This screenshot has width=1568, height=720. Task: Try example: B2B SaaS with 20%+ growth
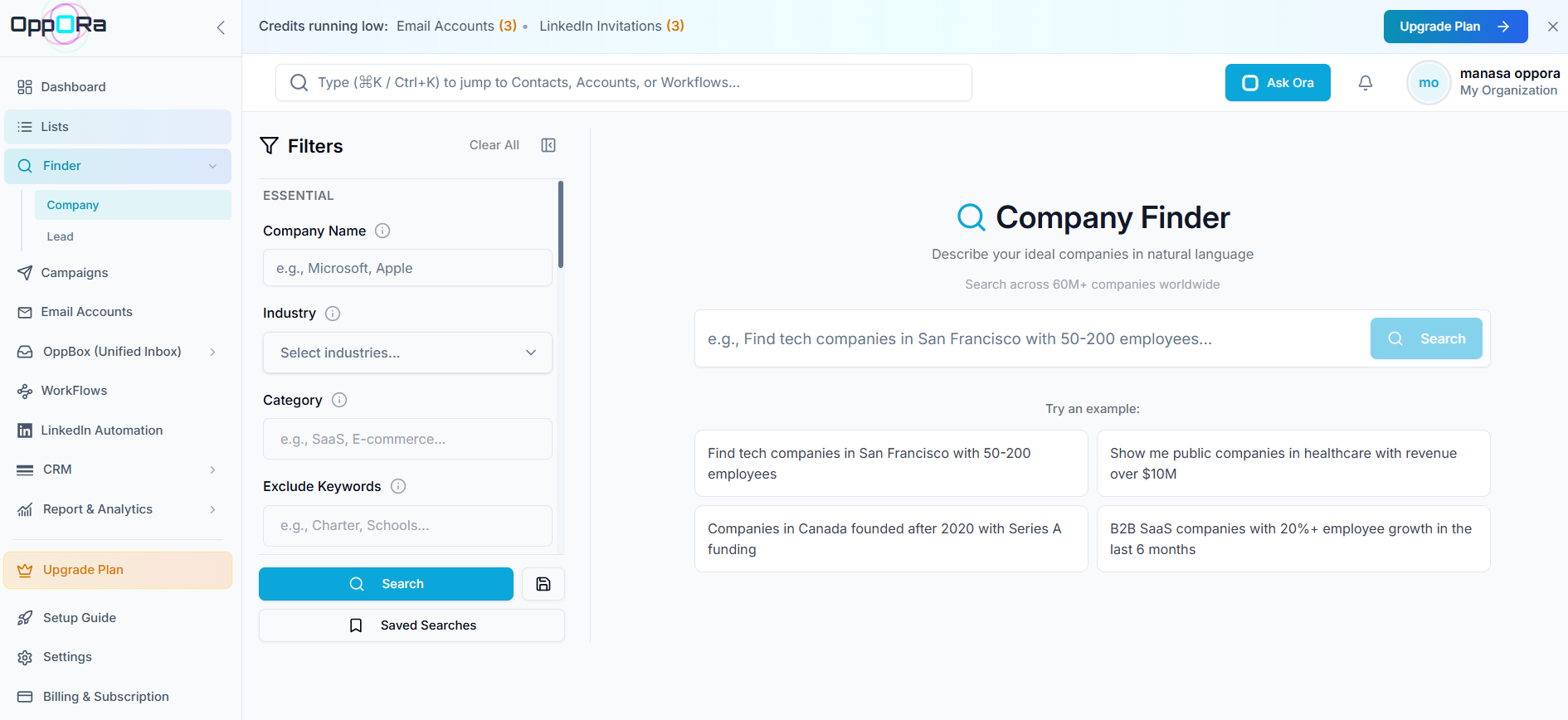pos(1293,539)
